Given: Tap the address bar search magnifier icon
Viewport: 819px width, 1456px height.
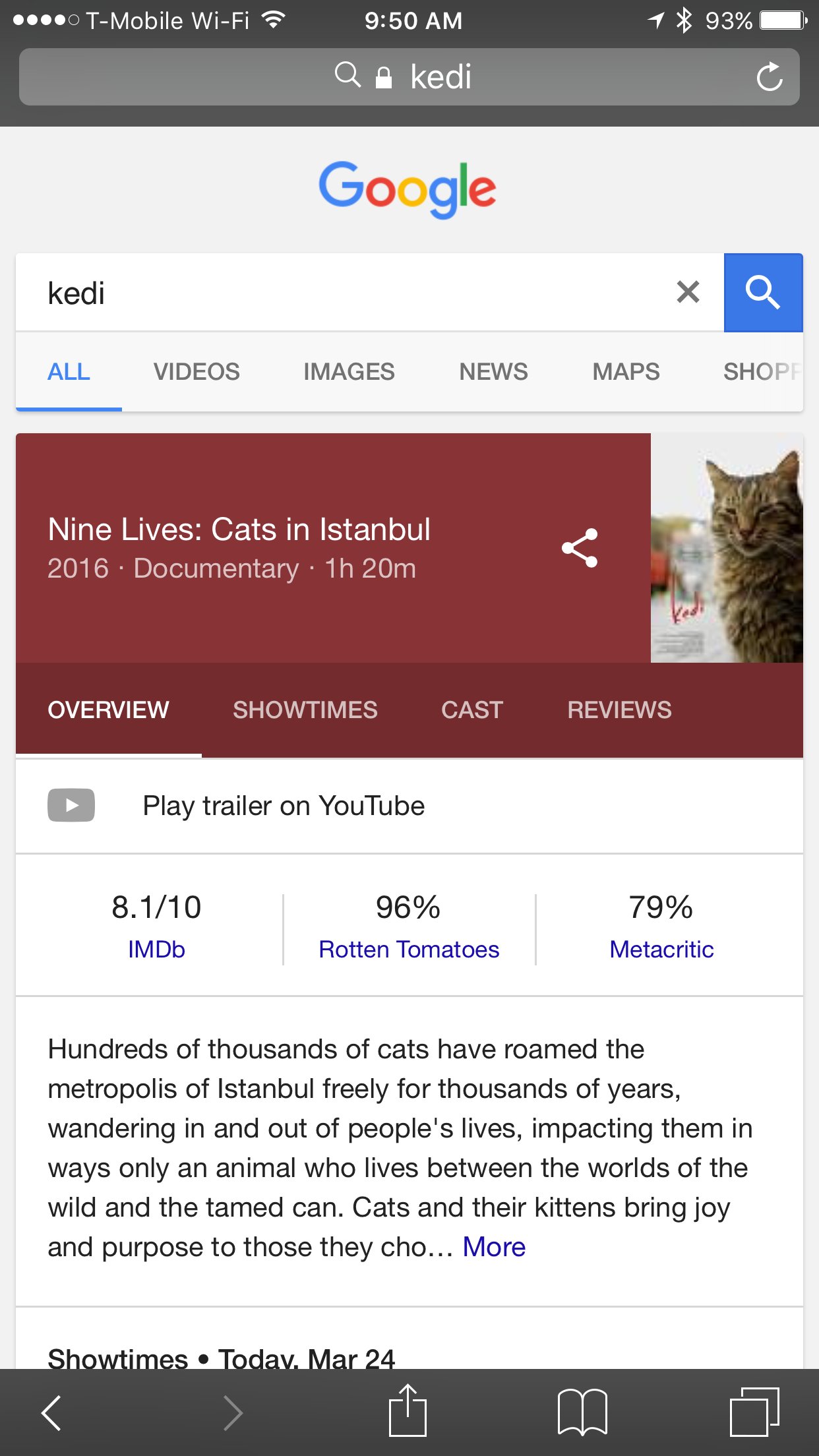Looking at the screenshot, I should (348, 75).
